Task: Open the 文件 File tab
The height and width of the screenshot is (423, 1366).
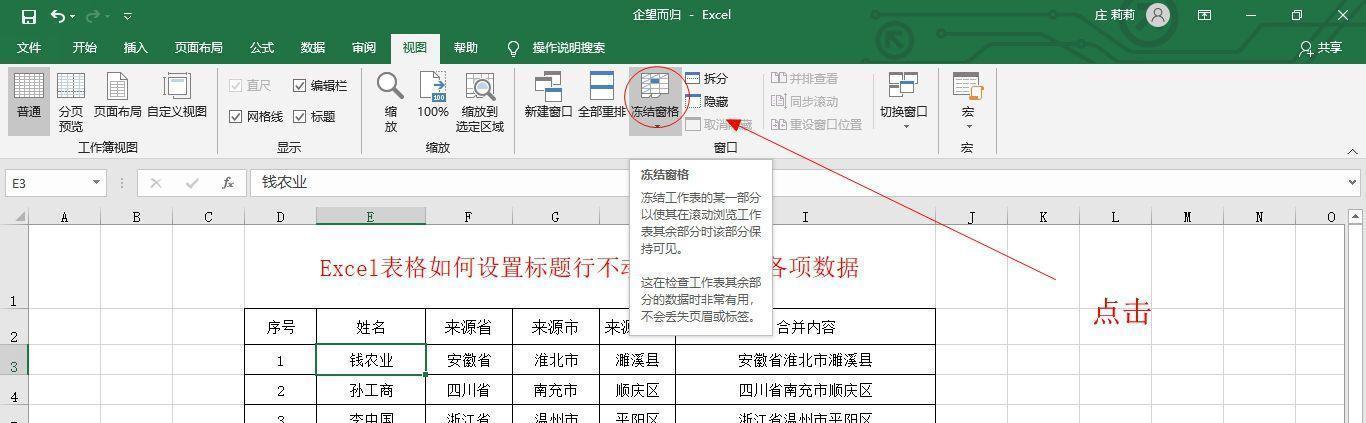Action: [29, 48]
